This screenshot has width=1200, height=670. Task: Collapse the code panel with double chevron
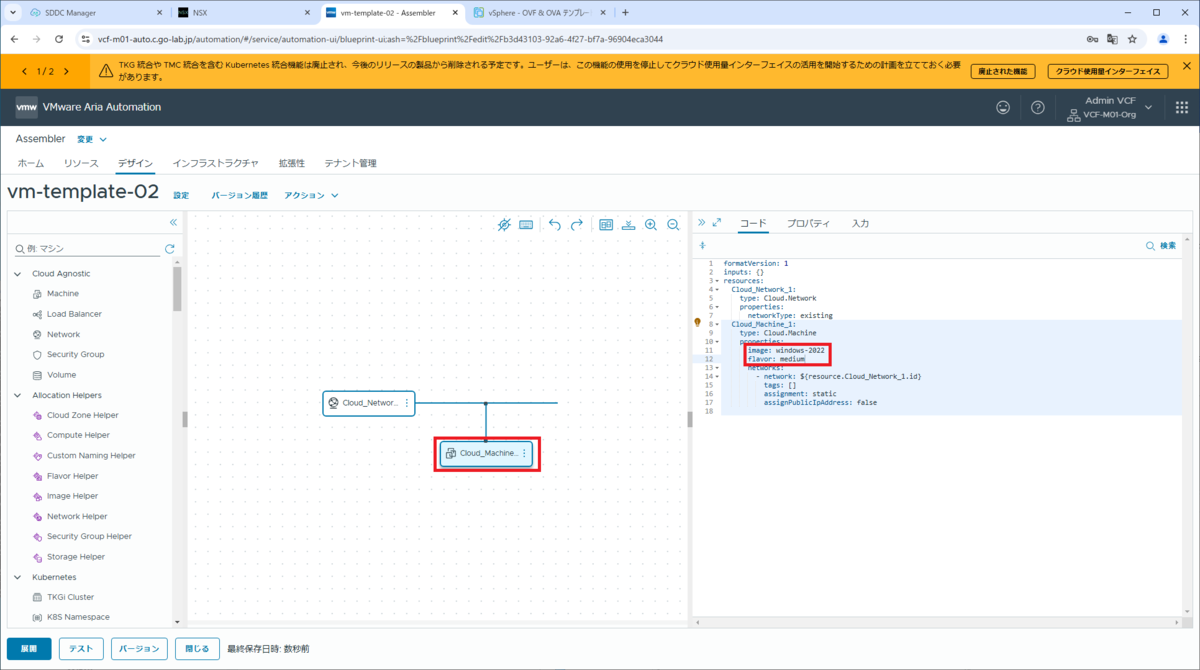(x=701, y=223)
